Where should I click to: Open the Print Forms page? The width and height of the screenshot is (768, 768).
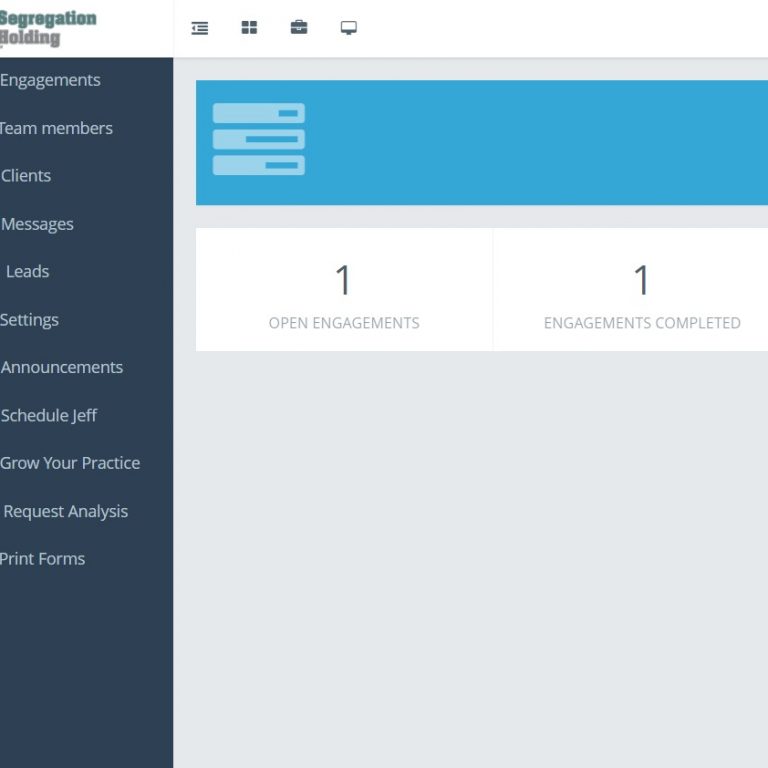[43, 559]
